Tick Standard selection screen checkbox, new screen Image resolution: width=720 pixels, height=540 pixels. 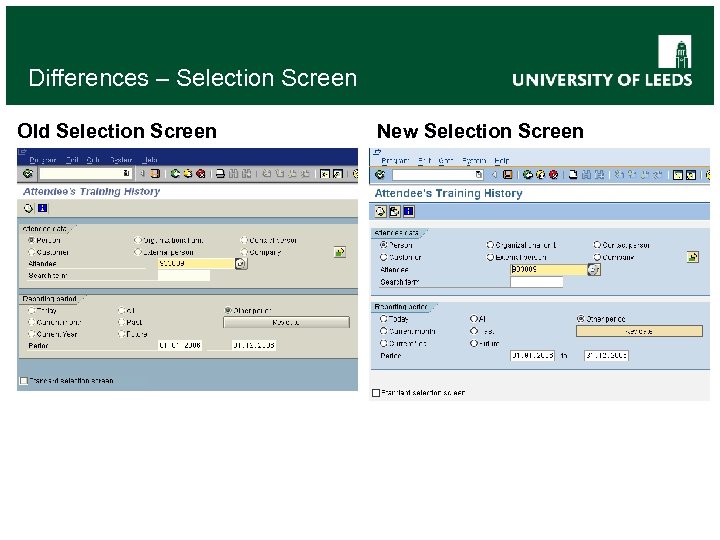coord(376,393)
